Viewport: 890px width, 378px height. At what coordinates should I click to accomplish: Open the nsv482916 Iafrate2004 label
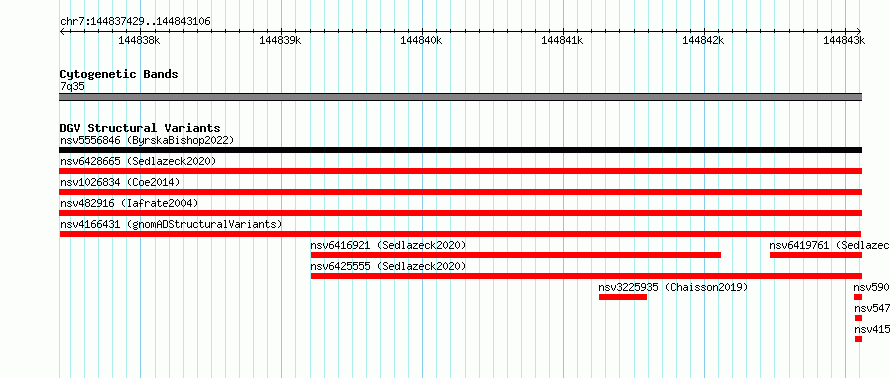129,203
